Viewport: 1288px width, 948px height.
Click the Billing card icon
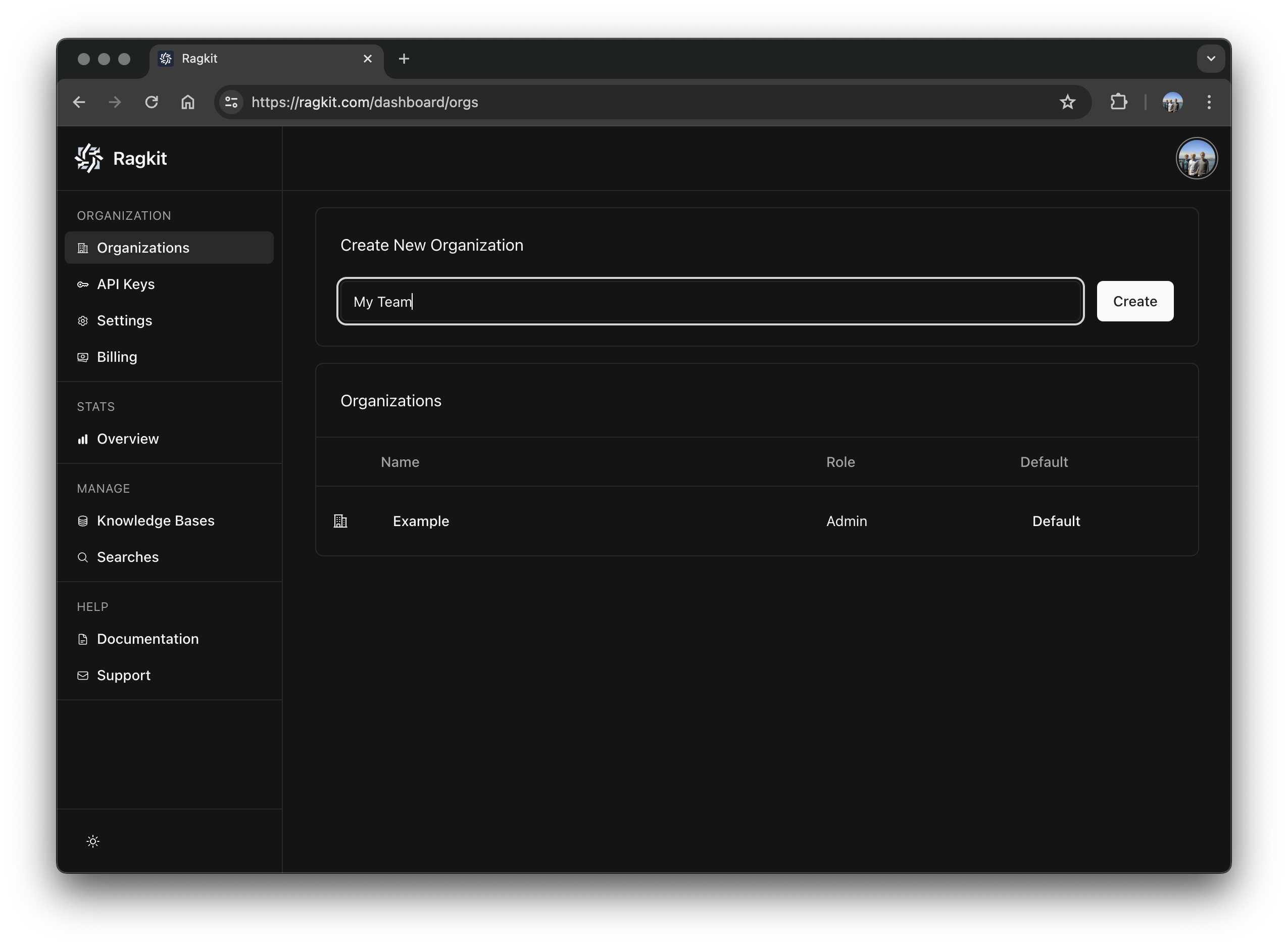(83, 357)
